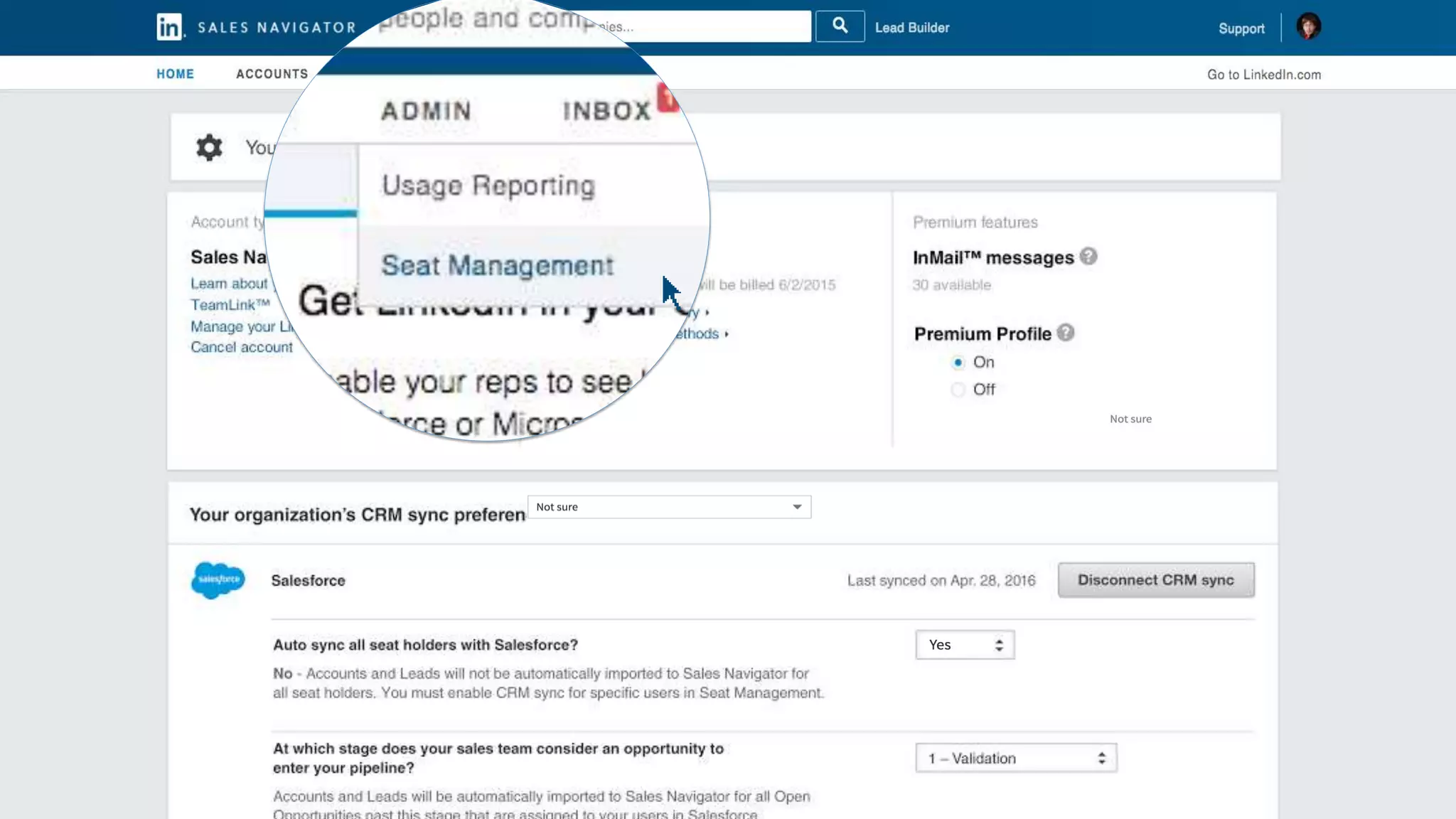Click Disconnect CRM sync button

point(1155,580)
